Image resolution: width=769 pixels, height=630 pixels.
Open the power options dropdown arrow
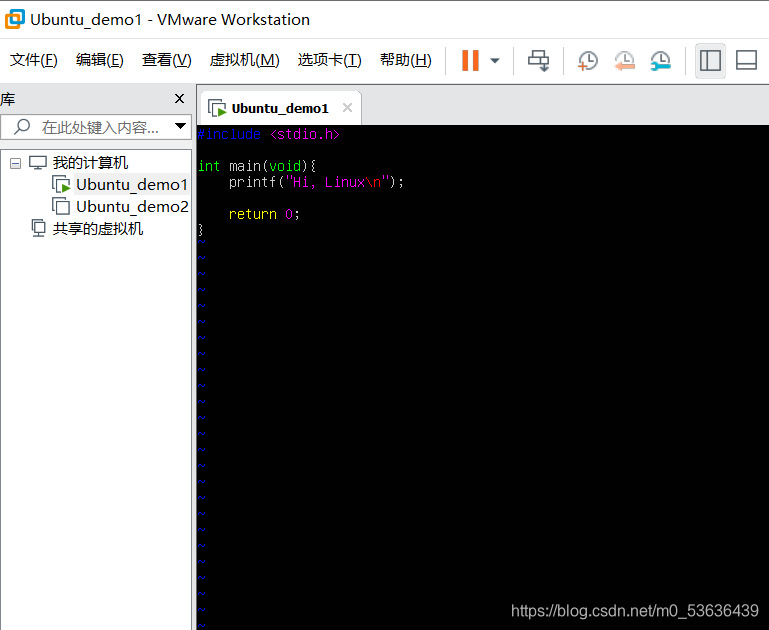coord(495,61)
